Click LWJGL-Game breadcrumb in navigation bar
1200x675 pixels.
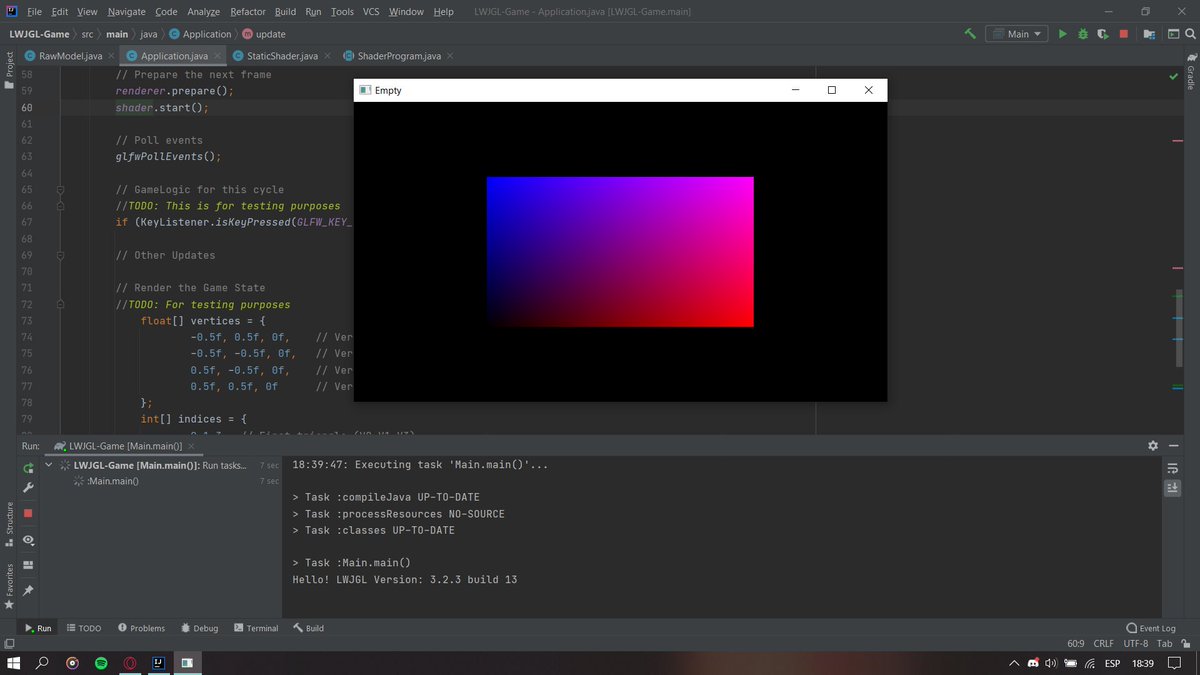(39, 34)
